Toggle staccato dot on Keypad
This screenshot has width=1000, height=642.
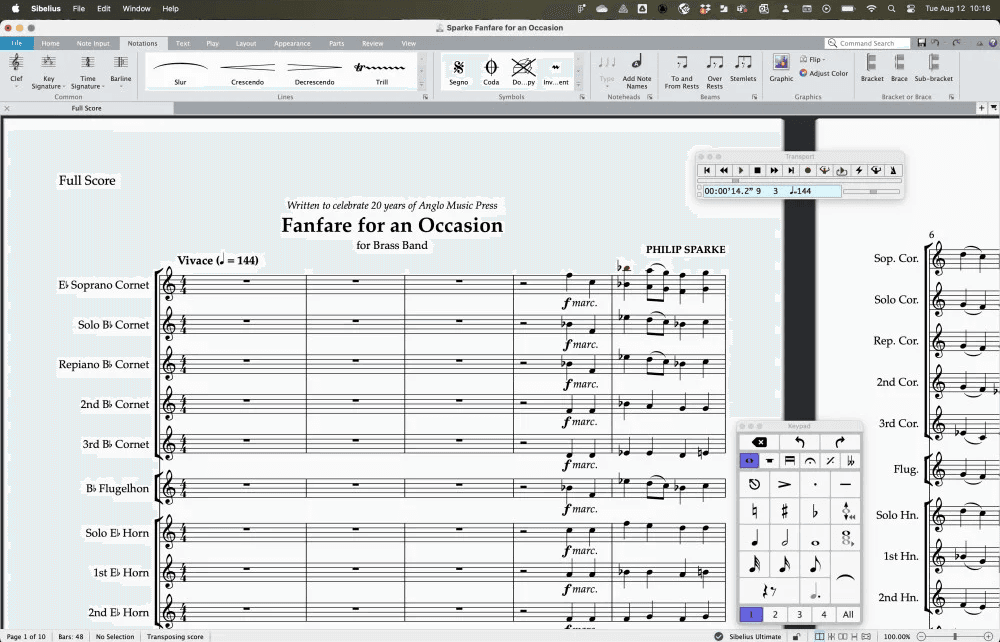(815, 484)
